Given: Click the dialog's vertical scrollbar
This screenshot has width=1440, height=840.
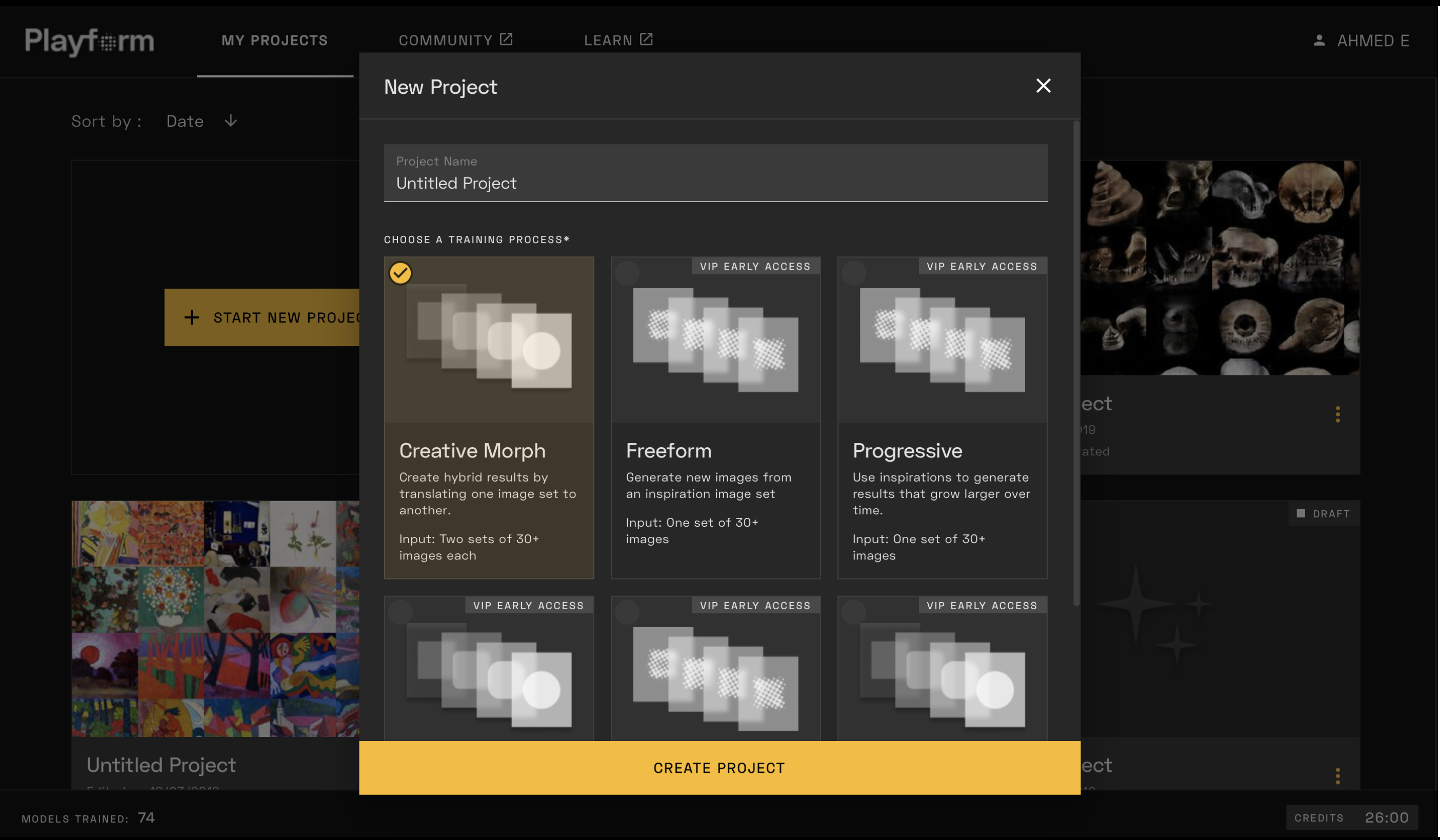Looking at the screenshot, I should click(x=1076, y=364).
